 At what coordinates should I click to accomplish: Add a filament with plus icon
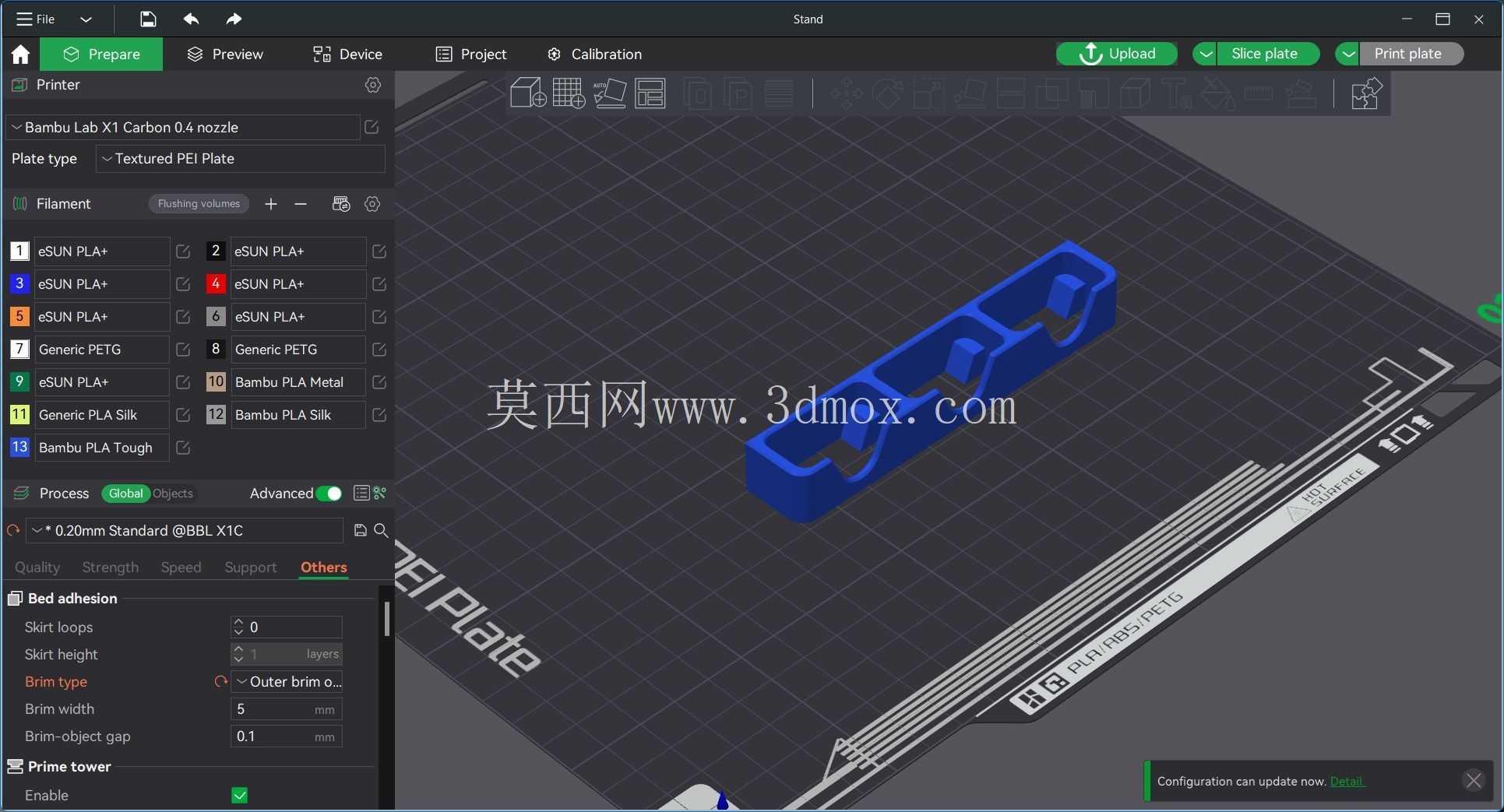point(270,204)
